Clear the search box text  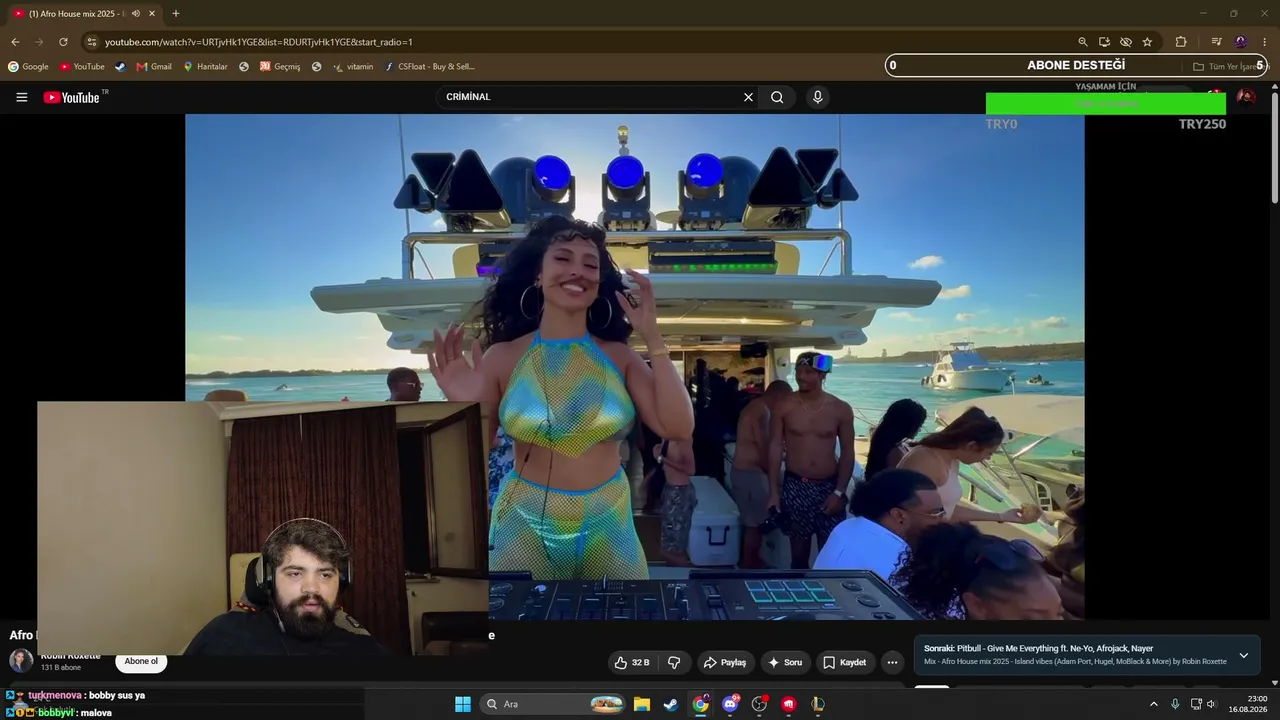[748, 97]
